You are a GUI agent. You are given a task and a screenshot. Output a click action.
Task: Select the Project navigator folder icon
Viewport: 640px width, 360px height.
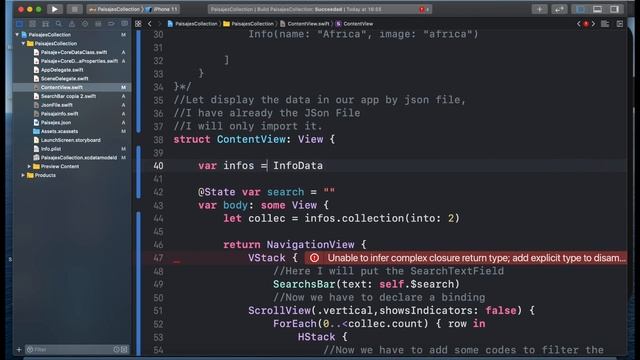19,24
